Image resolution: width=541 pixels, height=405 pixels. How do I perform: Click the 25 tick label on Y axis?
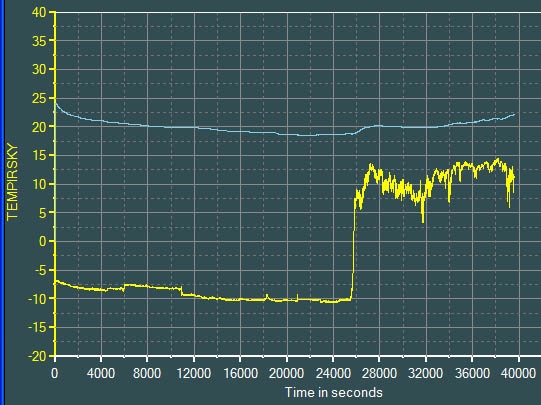point(39,98)
